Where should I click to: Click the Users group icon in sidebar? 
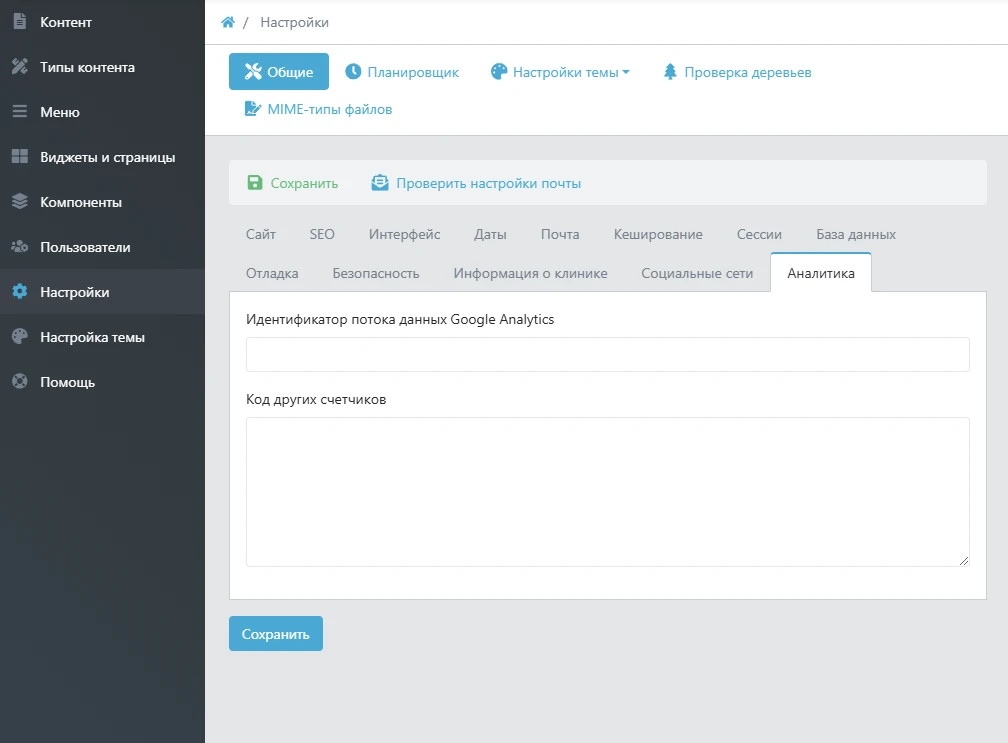[19, 247]
